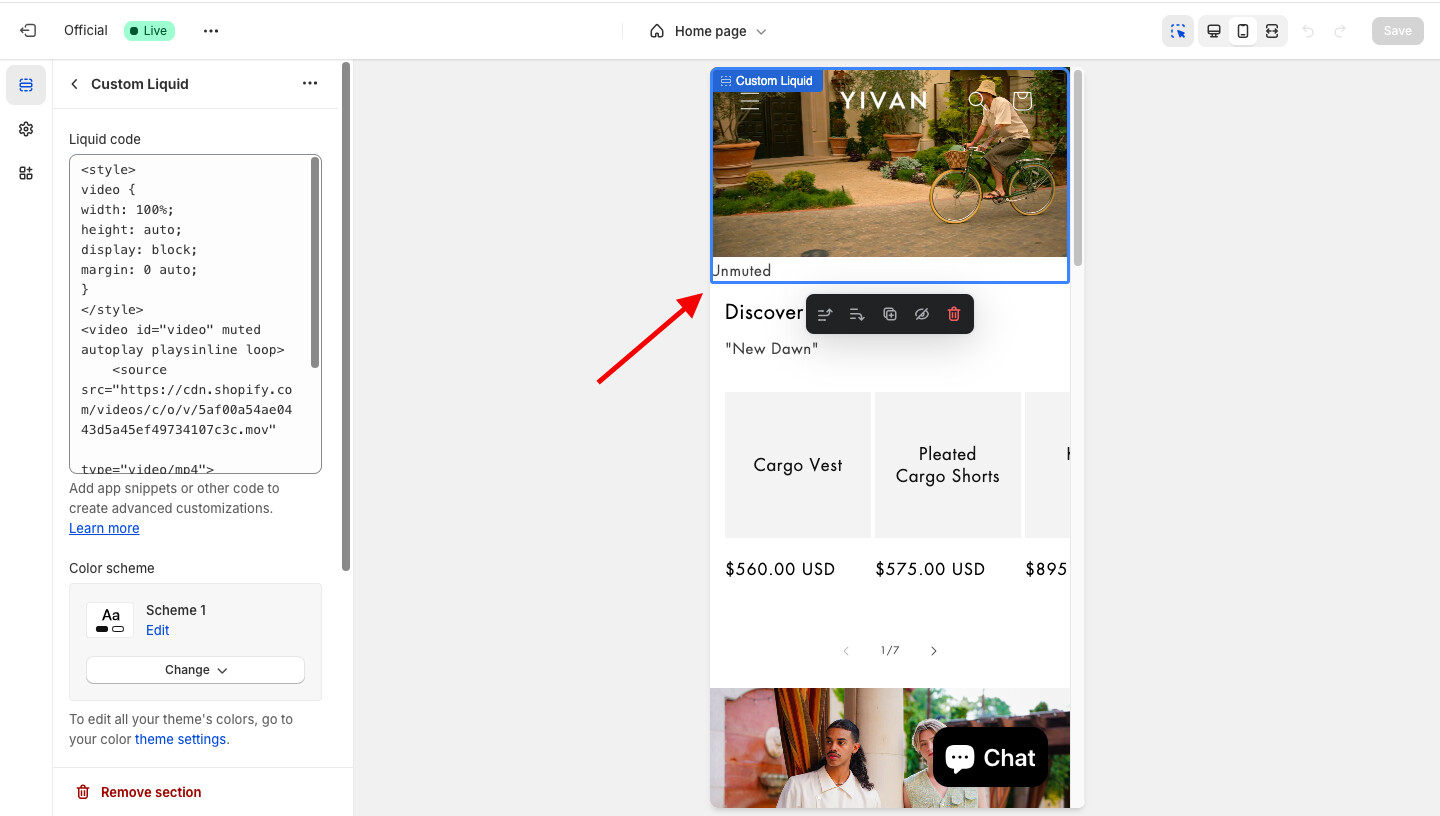This screenshot has height=816, width=1440.
Task: Click the Official theme name
Action: tap(86, 30)
